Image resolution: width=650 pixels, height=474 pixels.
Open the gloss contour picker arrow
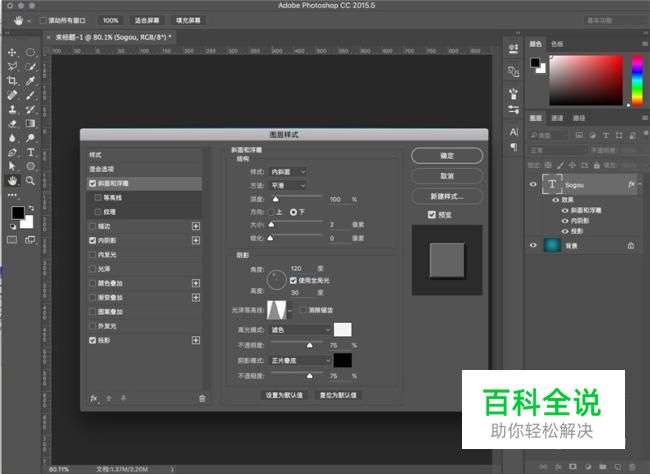[x=289, y=310]
